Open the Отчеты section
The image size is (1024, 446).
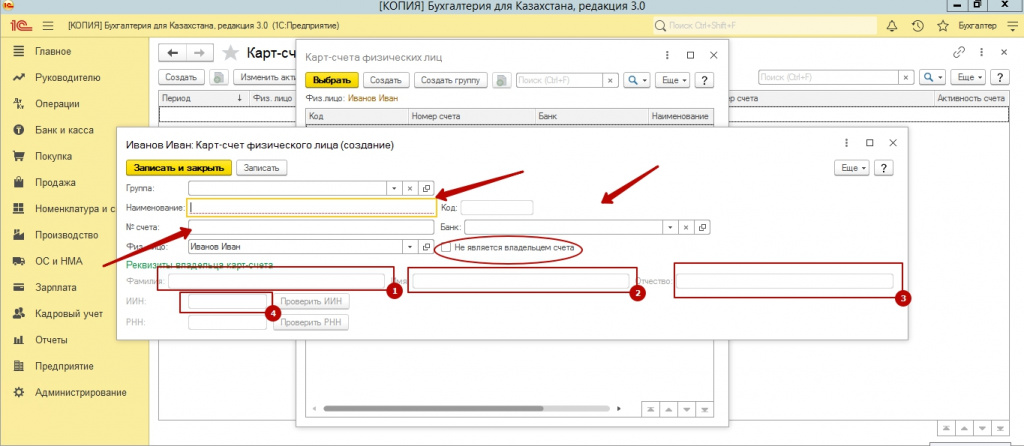(x=52, y=340)
